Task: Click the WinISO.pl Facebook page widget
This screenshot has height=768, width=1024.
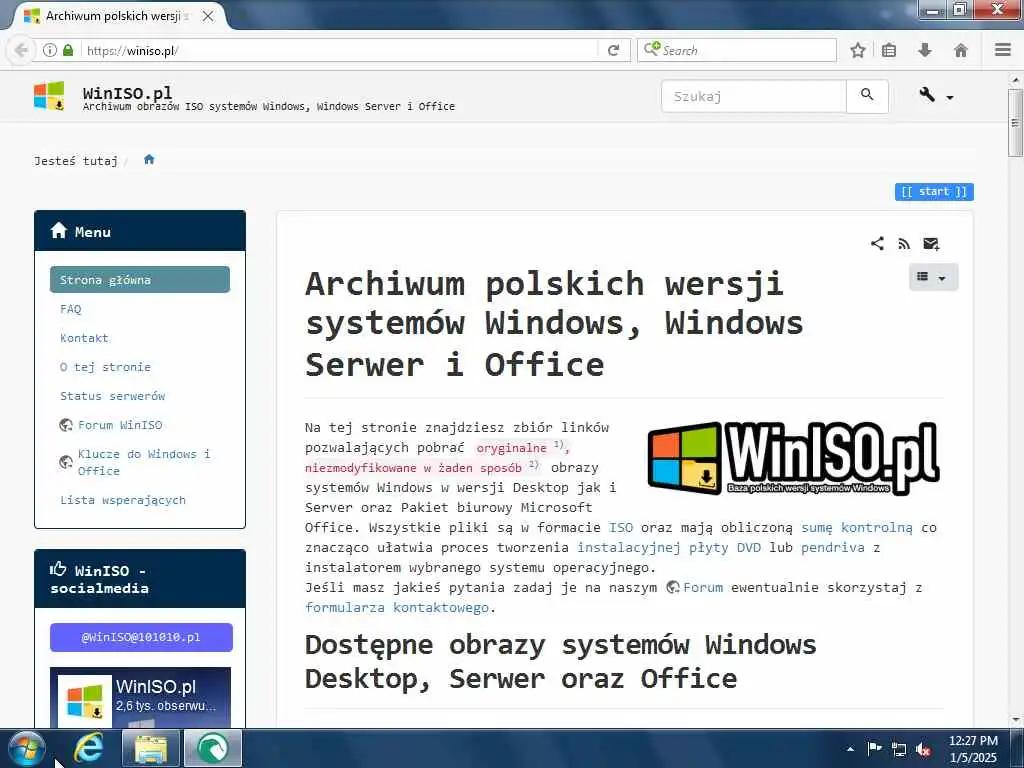Action: coord(140,697)
